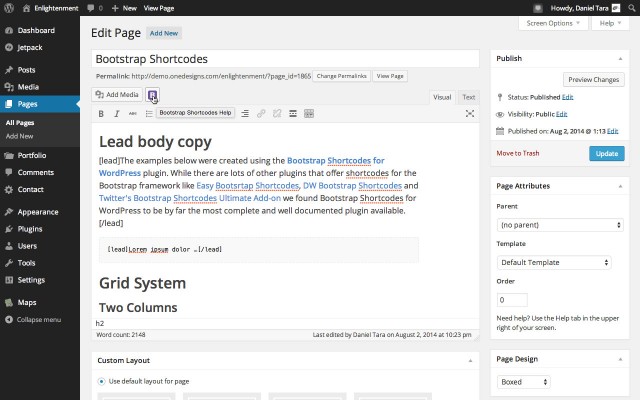This screenshot has height=400, width=640.
Task: Apply right text alignment
Action: point(245,114)
